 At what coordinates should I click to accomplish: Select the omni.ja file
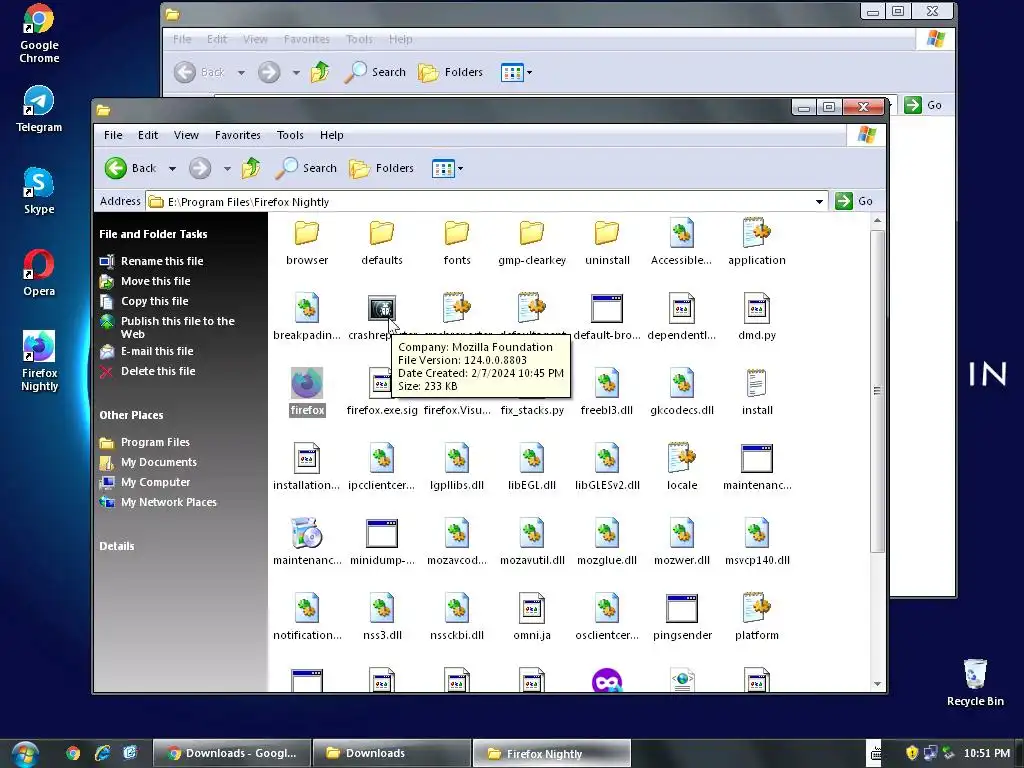(x=532, y=617)
